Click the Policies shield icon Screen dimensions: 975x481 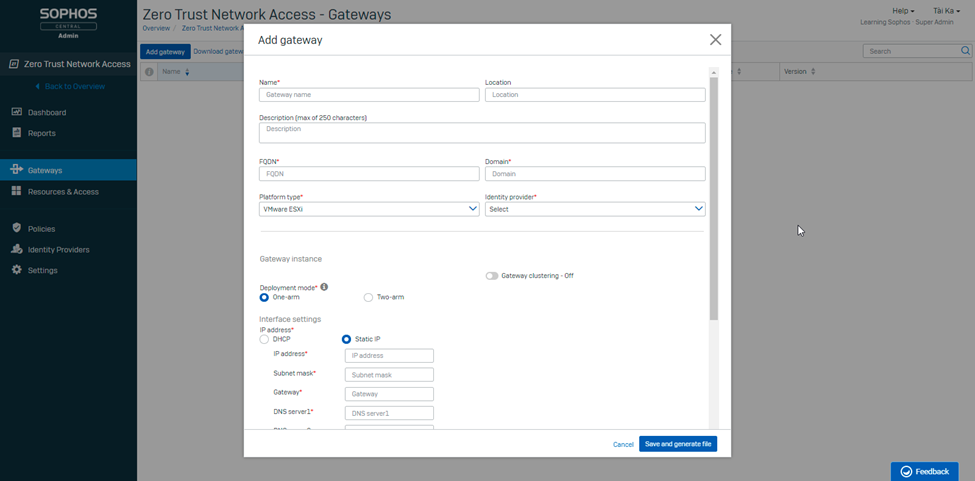17,229
